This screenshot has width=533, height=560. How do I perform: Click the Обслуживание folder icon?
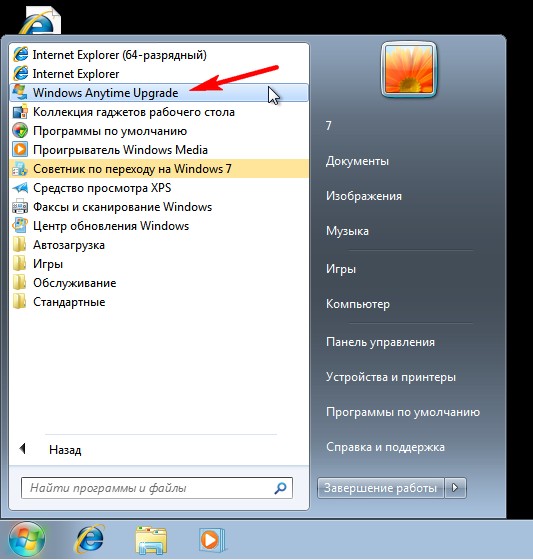coord(20,283)
